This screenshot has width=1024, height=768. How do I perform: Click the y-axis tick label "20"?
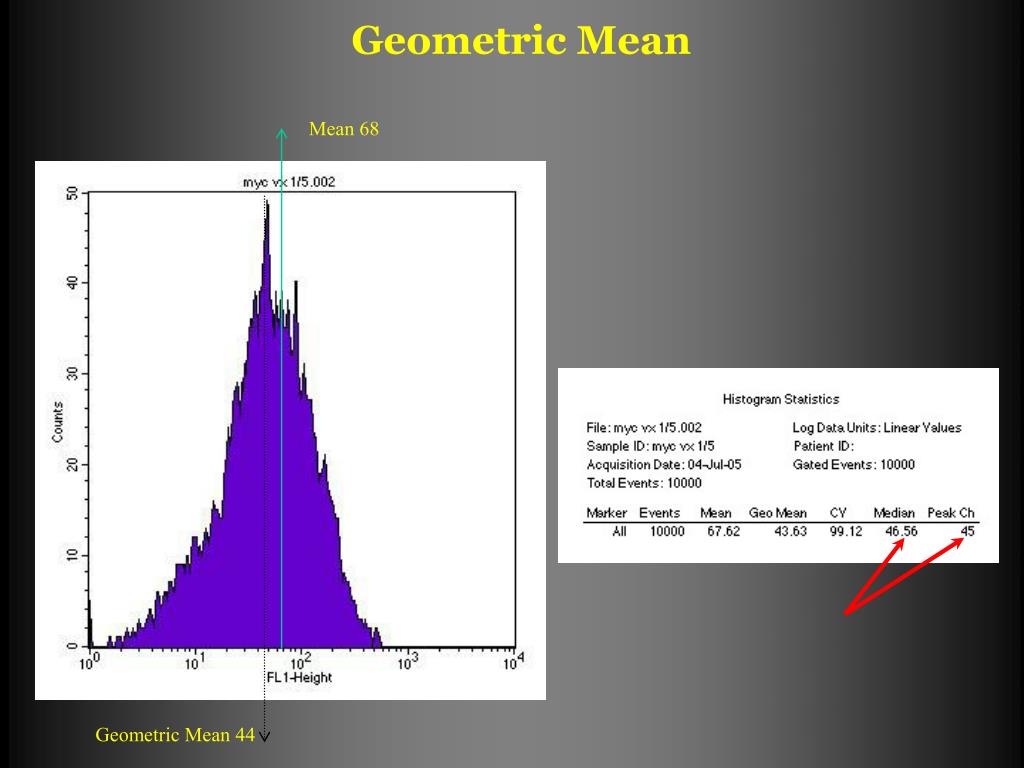(72, 464)
